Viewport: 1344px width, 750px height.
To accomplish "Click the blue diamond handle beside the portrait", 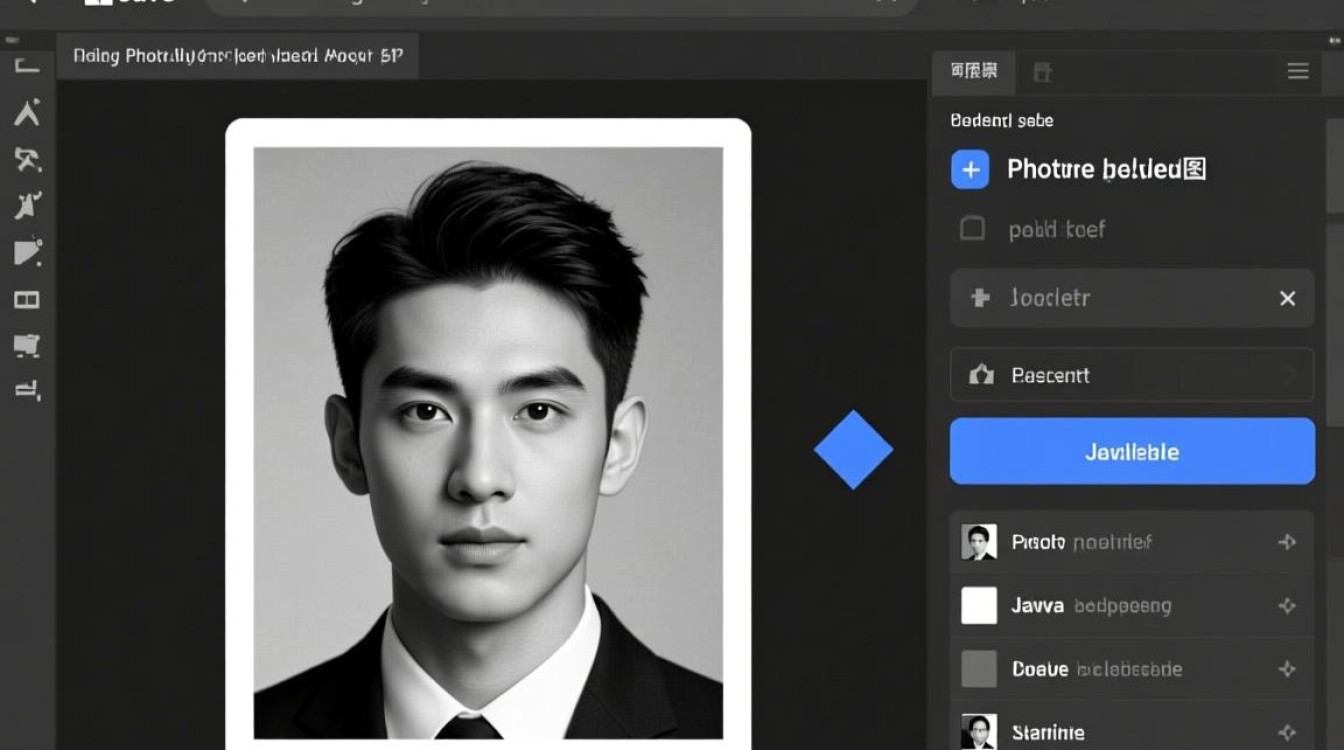I will [853, 450].
